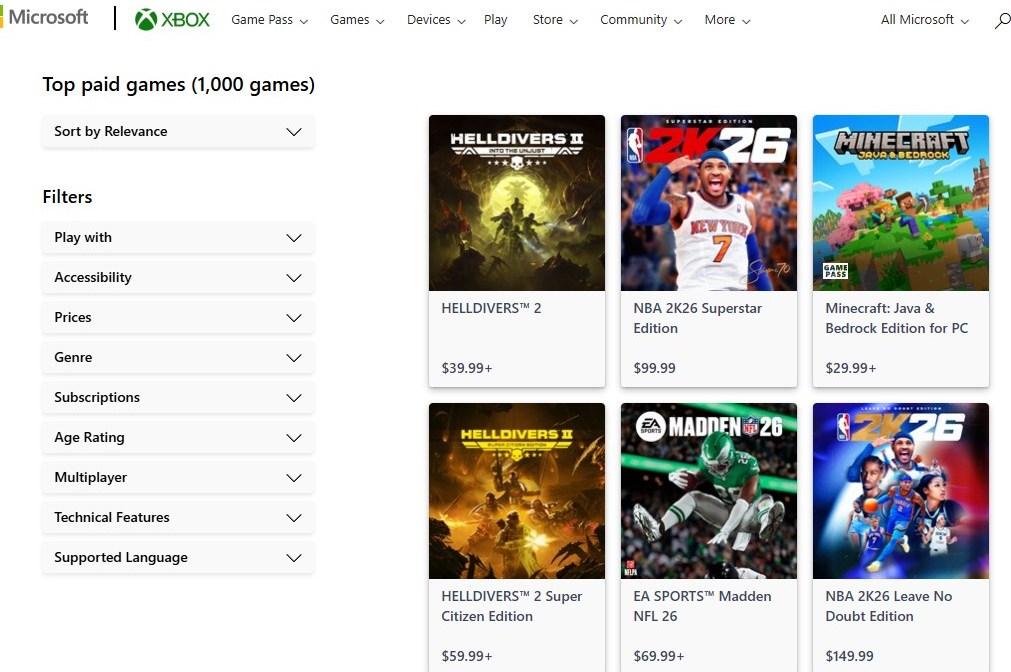This screenshot has width=1011, height=672.
Task: Expand the Technical Features filter
Action: [178, 517]
